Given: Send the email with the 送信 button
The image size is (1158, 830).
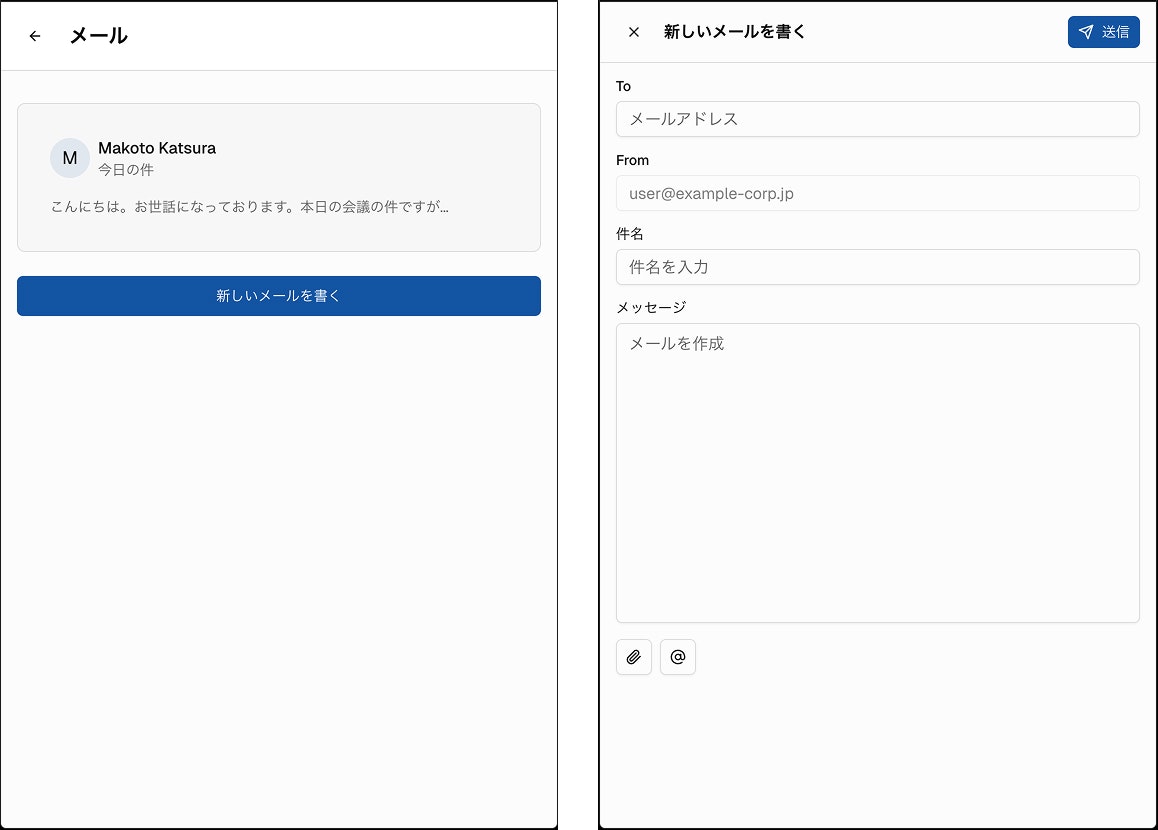Looking at the screenshot, I should click(1103, 31).
